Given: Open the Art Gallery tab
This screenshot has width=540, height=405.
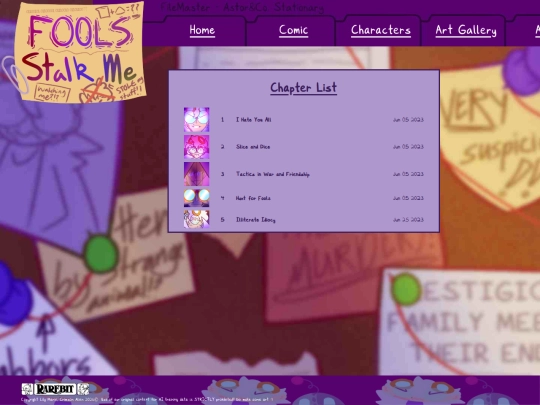Looking at the screenshot, I should pos(466,30).
